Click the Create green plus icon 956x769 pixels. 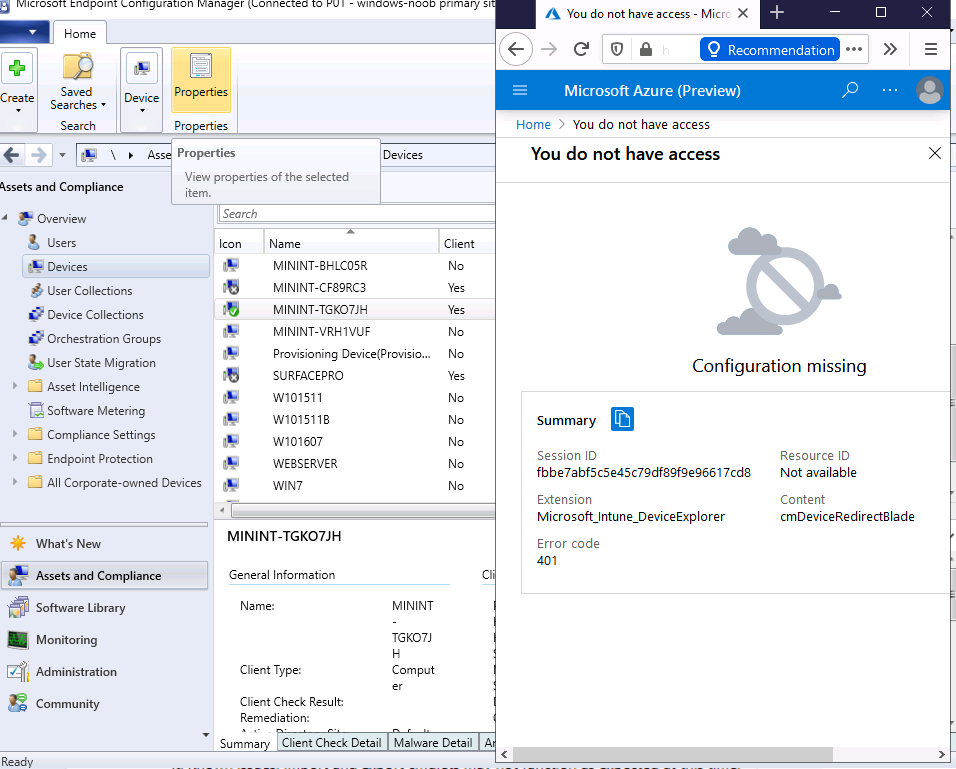(x=17, y=67)
